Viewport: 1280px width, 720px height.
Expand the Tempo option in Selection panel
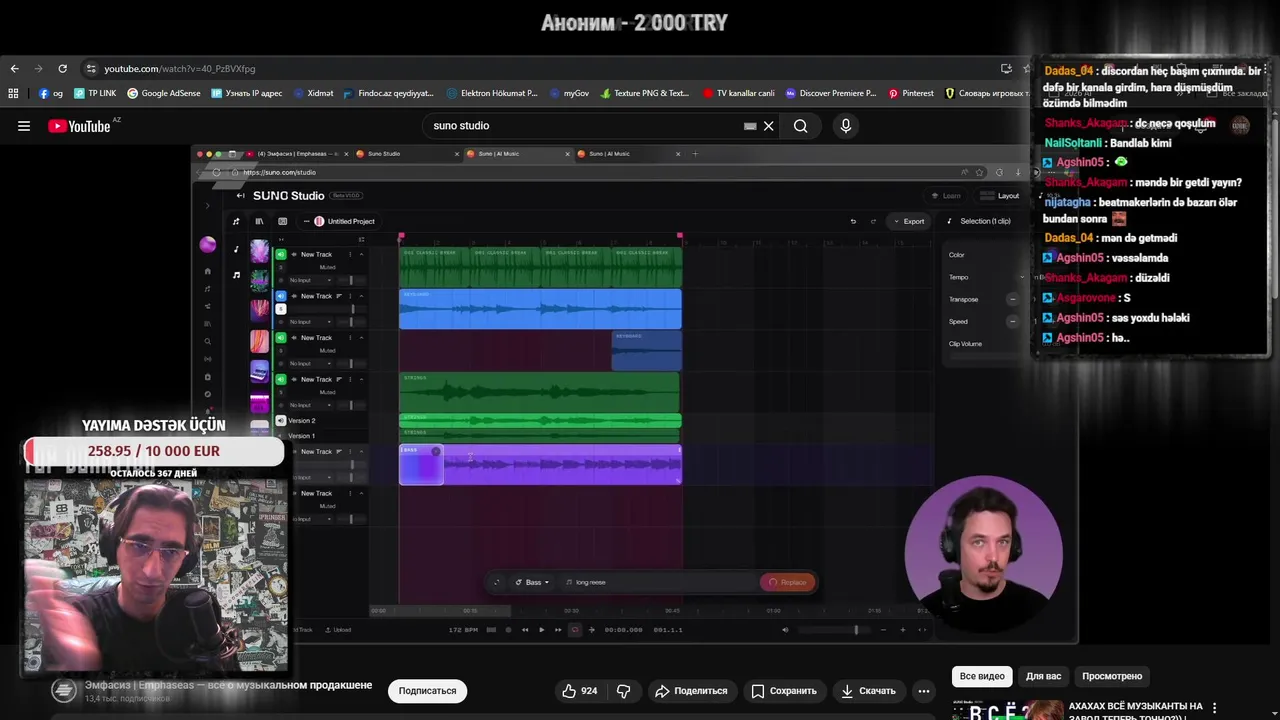pos(1022,277)
